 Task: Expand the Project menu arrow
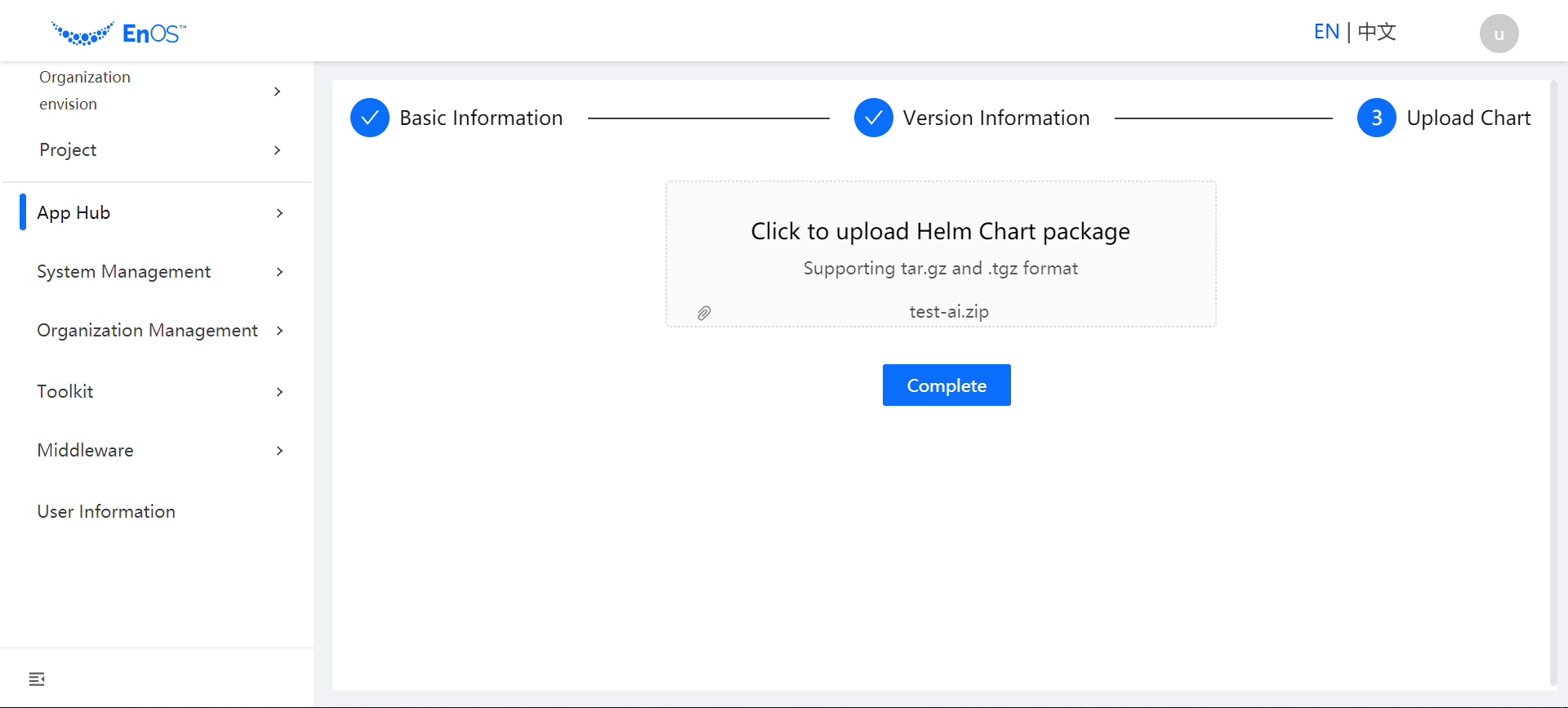(278, 150)
